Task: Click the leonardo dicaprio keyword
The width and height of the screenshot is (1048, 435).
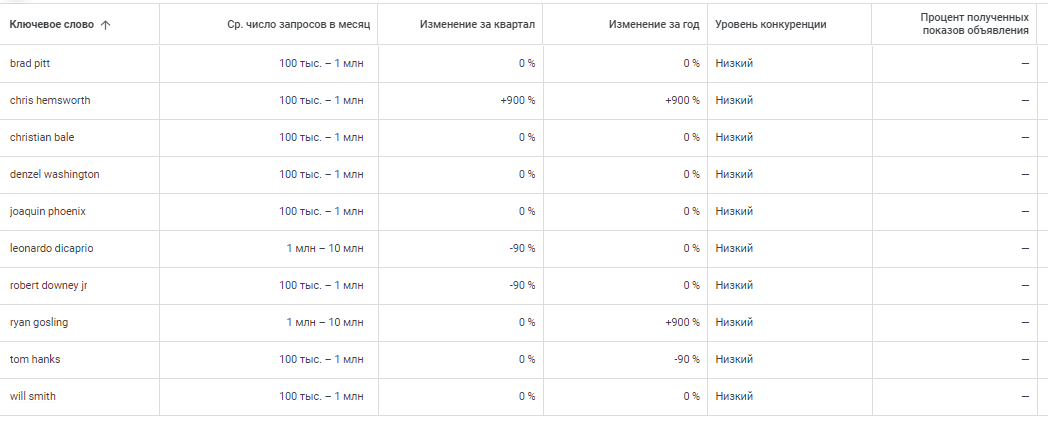Action: [x=51, y=248]
